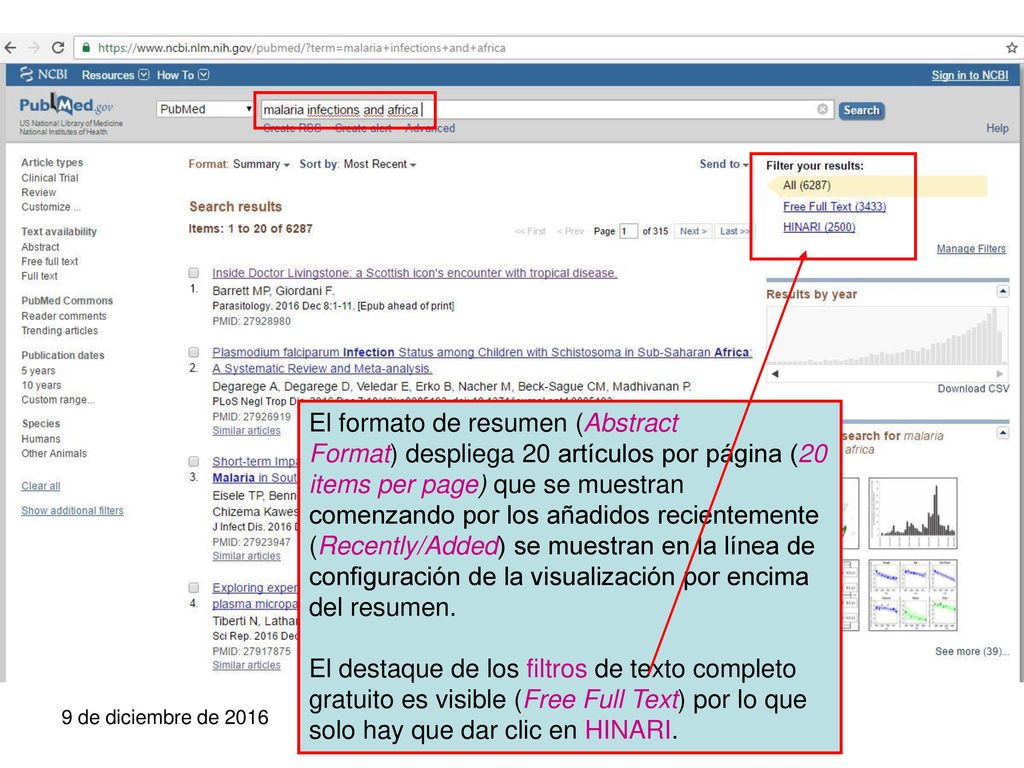Bookmark the page with the star icon
1024x768 pixels.
(x=1012, y=48)
